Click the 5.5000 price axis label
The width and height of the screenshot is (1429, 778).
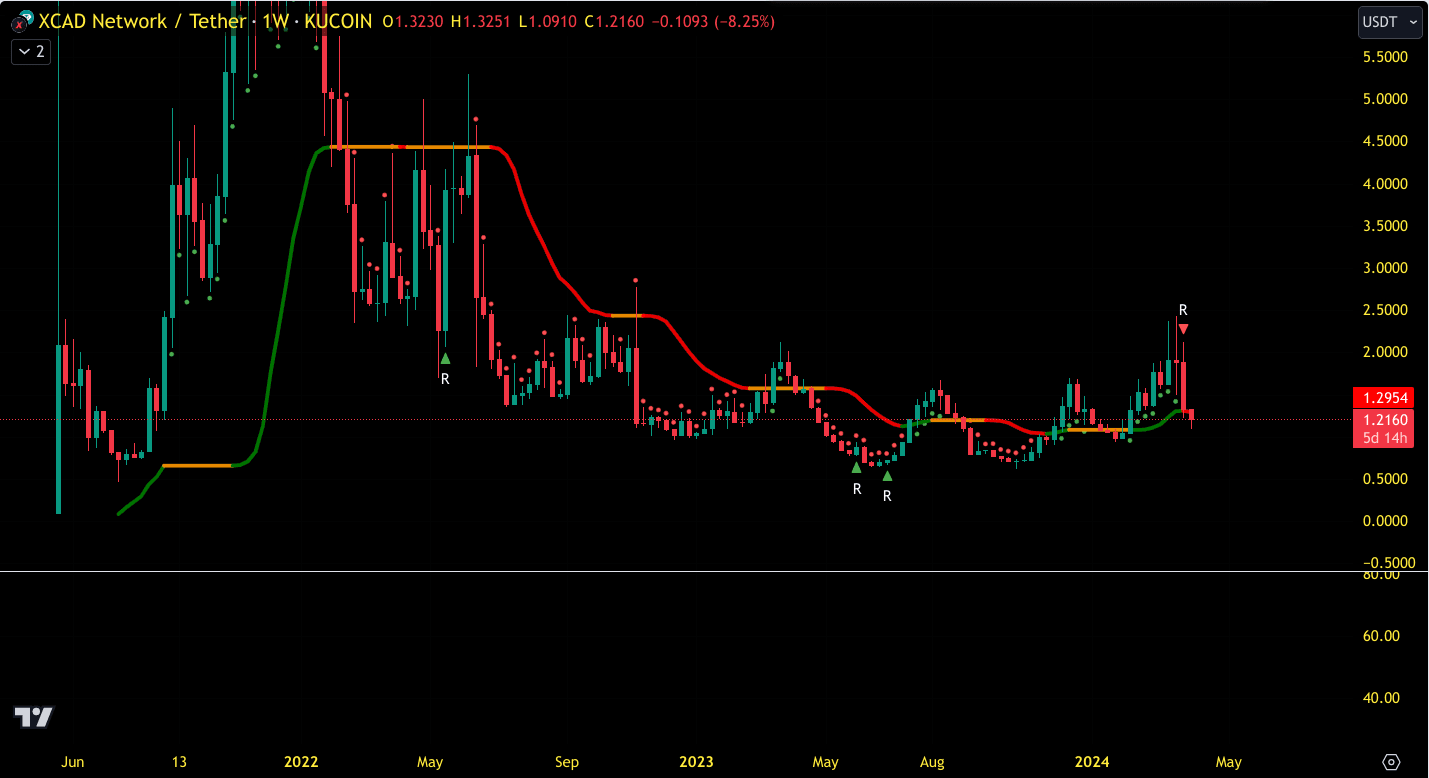(x=1384, y=57)
